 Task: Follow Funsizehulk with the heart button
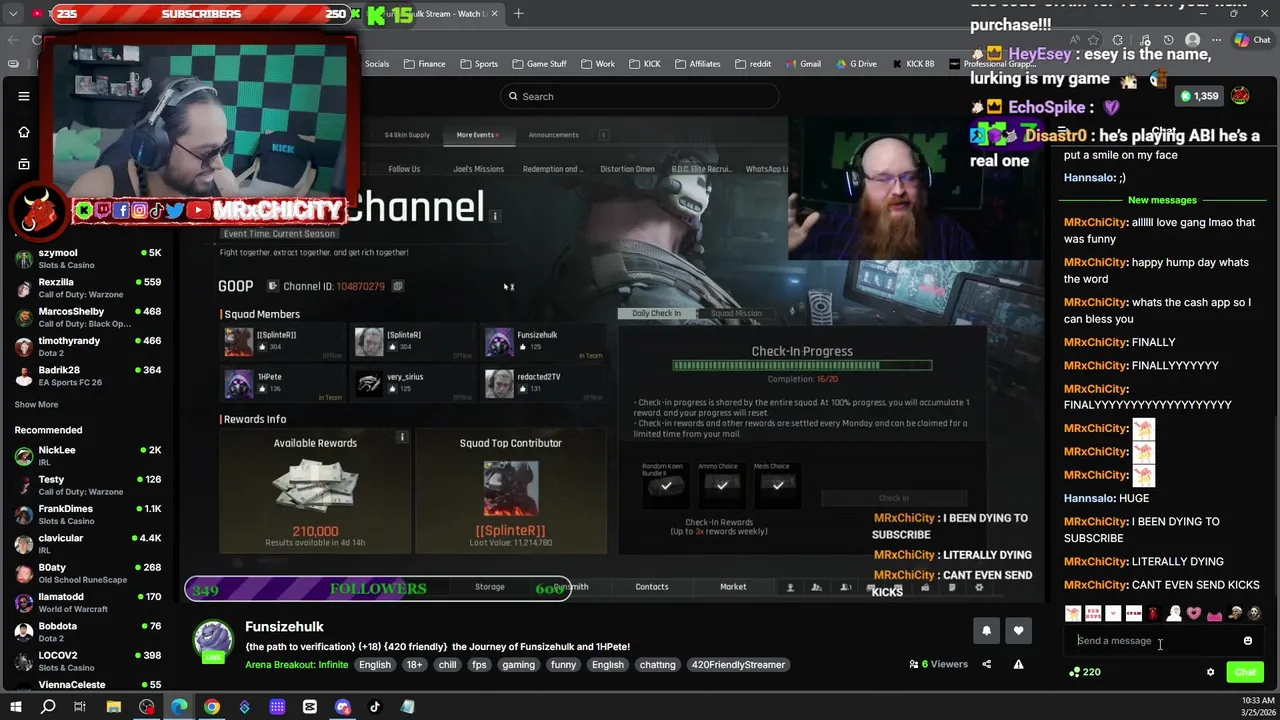[x=1018, y=630]
